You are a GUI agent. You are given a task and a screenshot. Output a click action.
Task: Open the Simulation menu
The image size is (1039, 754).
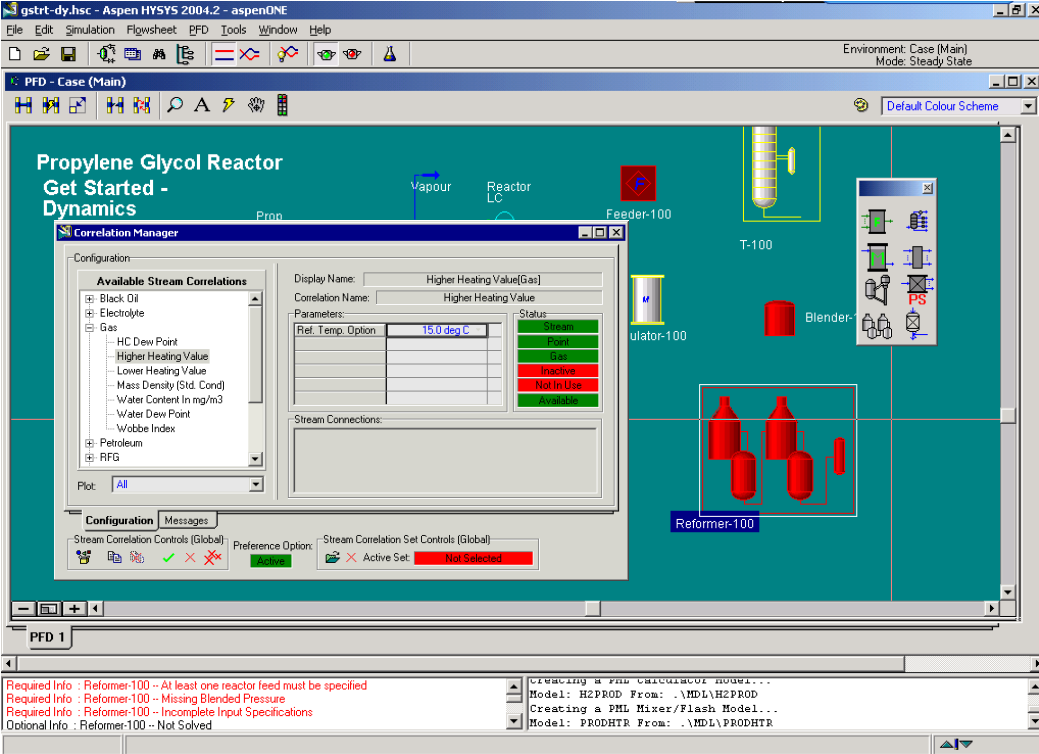(x=90, y=30)
